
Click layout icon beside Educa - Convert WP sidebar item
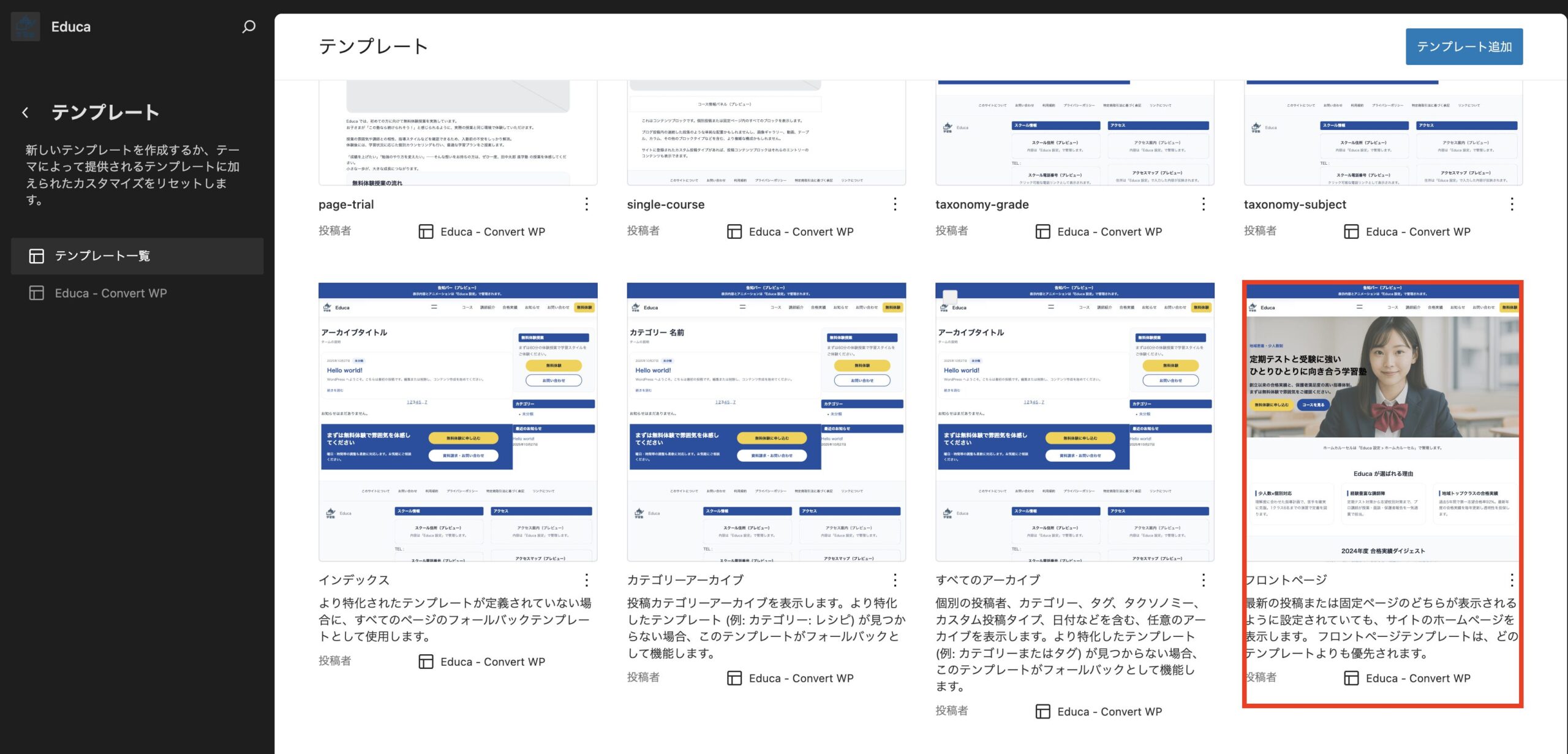pyautogui.click(x=37, y=293)
